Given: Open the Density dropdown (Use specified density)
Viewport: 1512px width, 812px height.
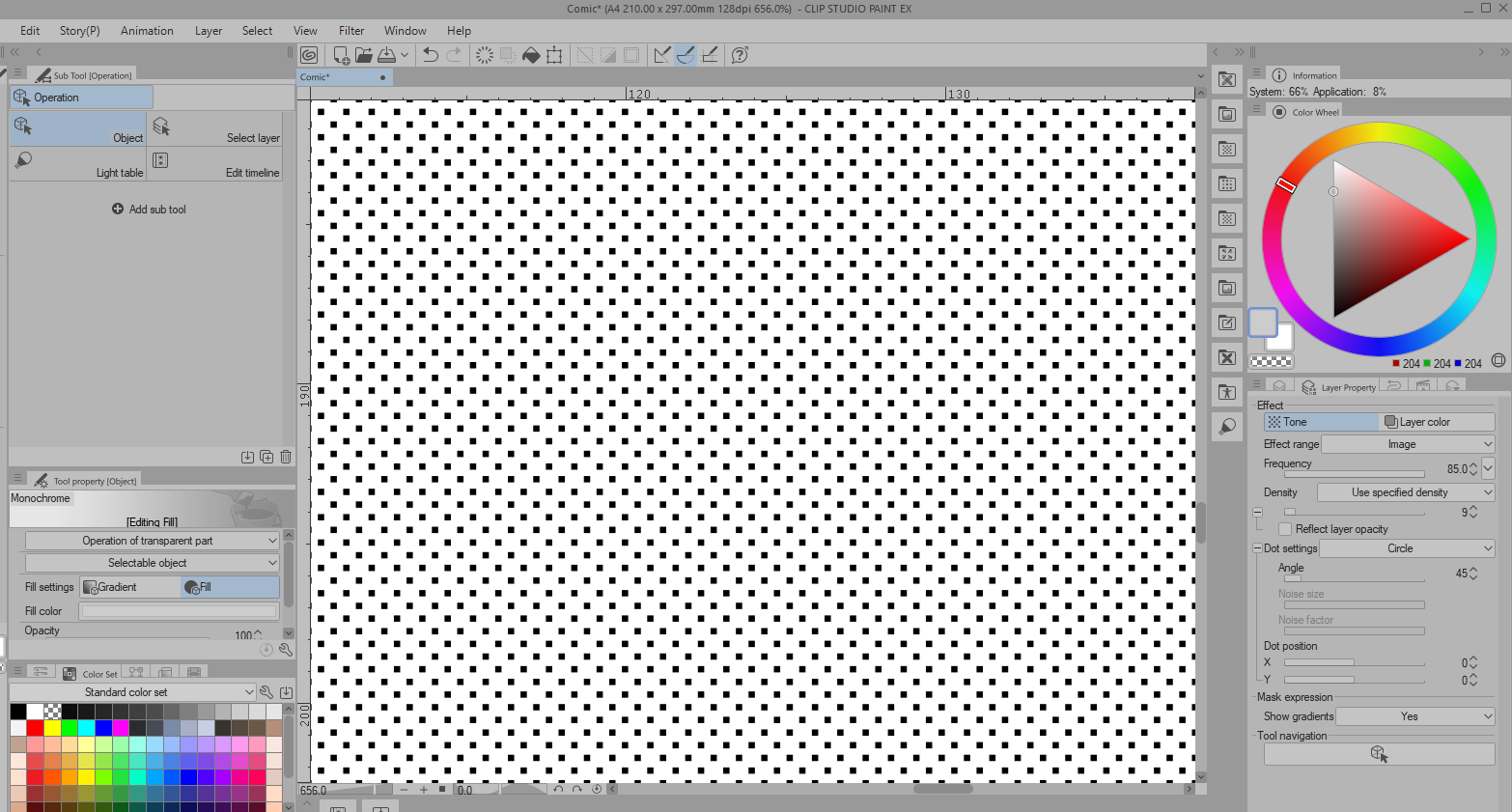Looking at the screenshot, I should coord(1406,492).
